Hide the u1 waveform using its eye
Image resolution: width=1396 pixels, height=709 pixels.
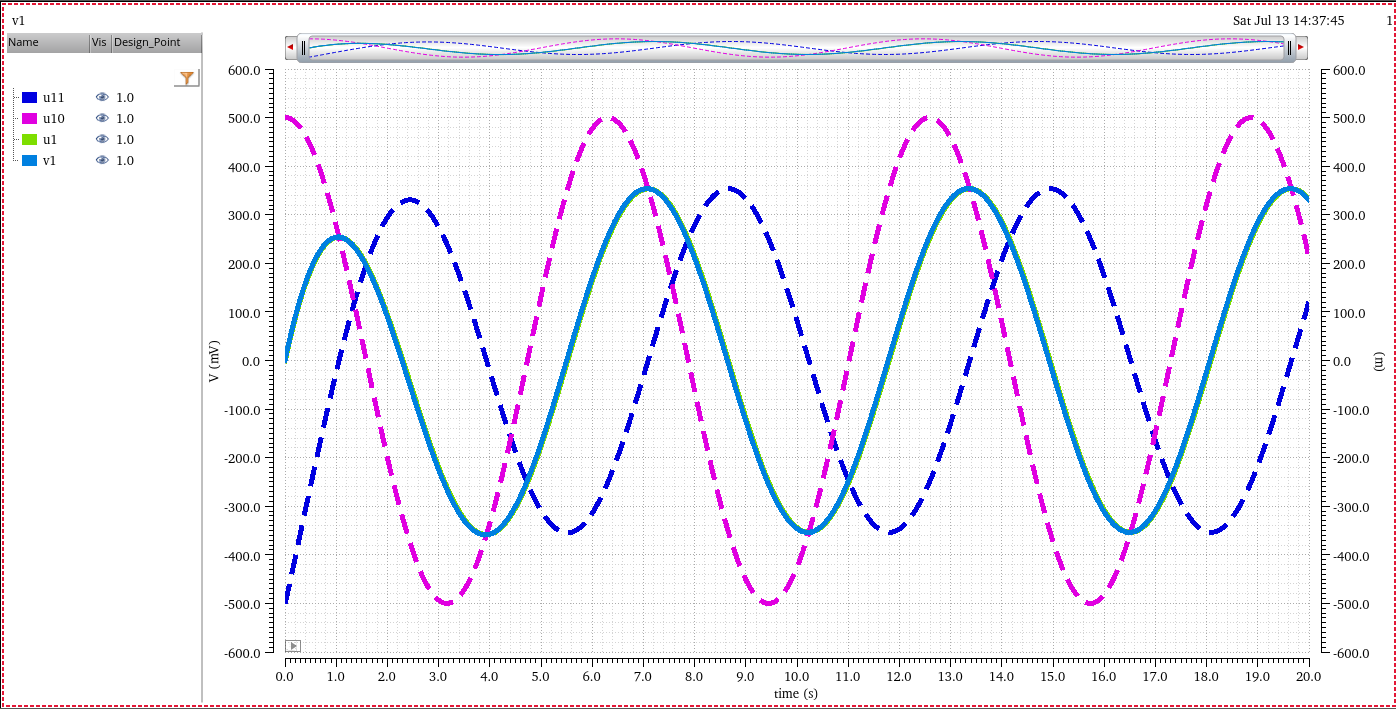click(102, 139)
